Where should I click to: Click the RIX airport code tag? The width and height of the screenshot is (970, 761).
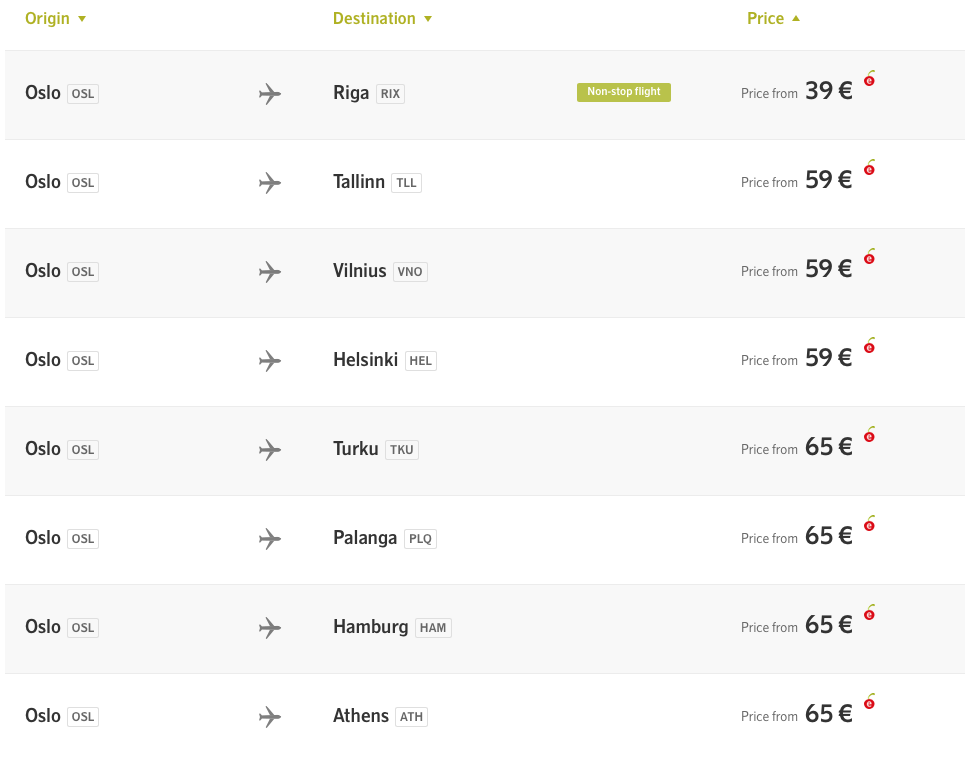[390, 94]
